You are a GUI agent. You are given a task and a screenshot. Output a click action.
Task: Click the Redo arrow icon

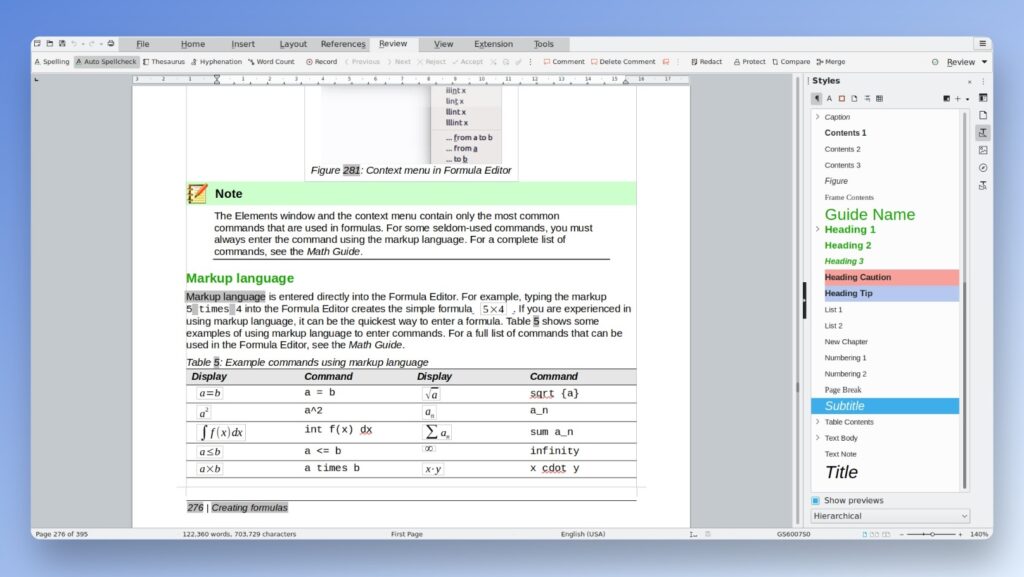91,44
